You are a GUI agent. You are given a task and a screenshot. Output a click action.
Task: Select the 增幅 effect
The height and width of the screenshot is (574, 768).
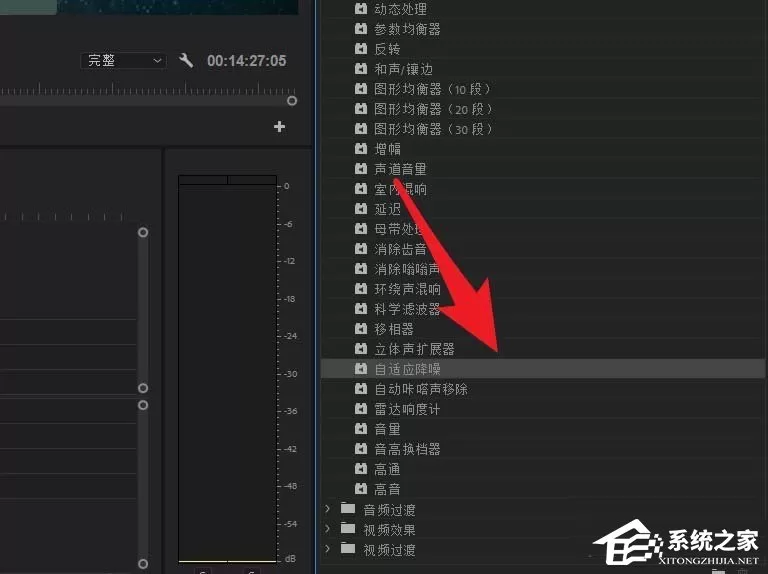click(387, 148)
